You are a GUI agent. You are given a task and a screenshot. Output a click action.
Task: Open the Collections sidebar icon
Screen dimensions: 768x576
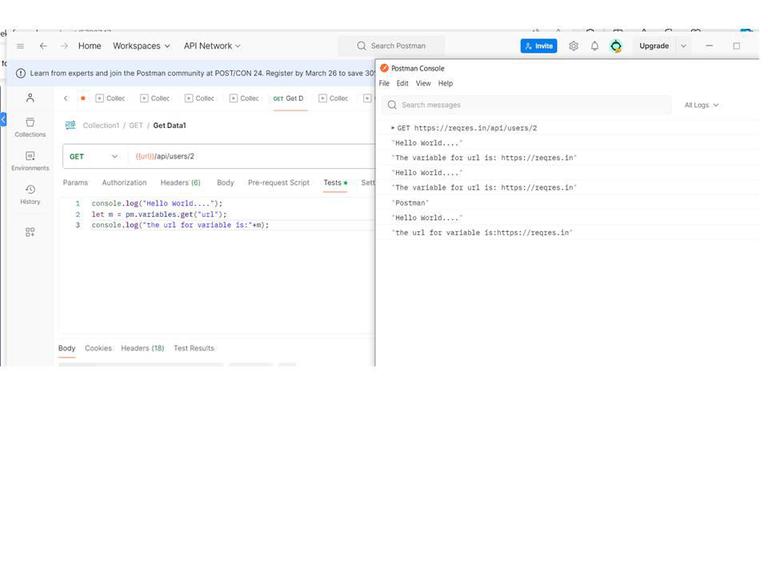click(30, 127)
